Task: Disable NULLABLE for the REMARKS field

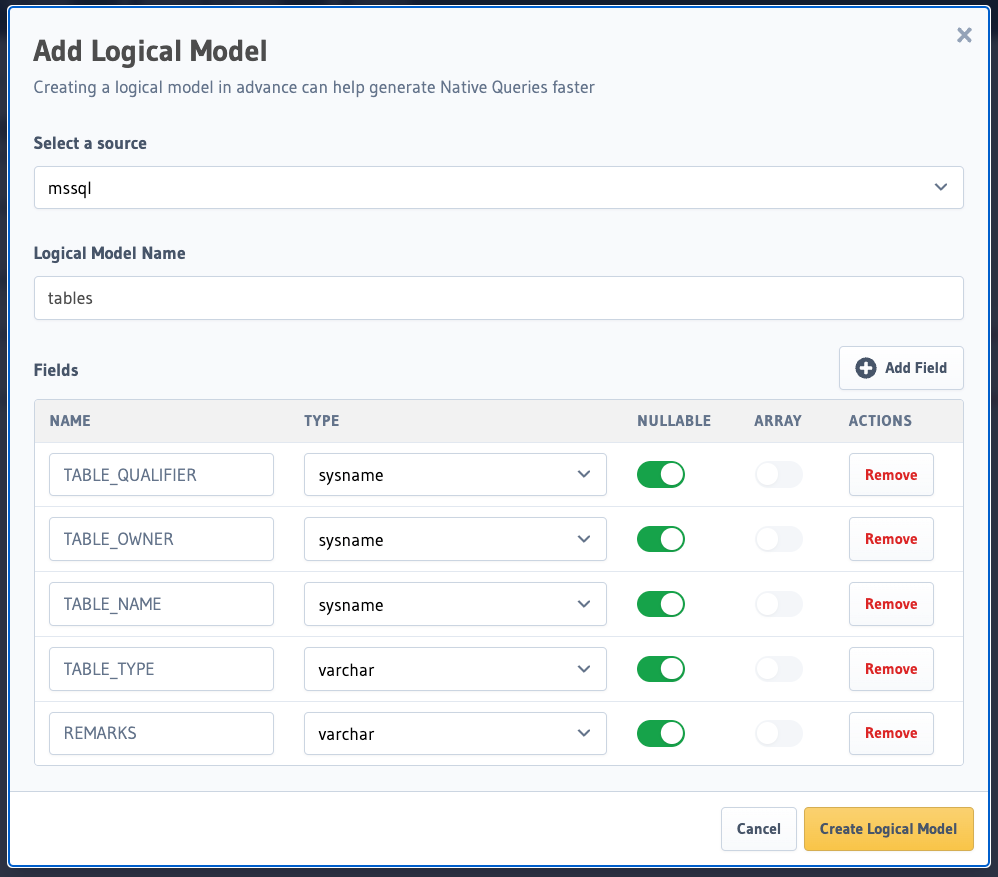Action: click(x=661, y=733)
